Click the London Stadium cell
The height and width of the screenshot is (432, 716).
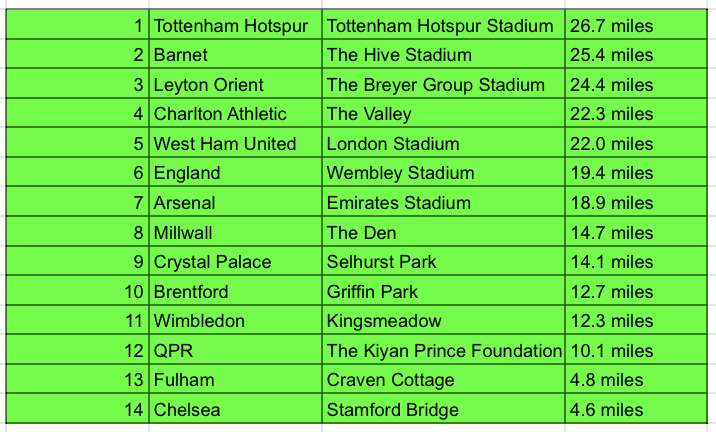click(443, 143)
